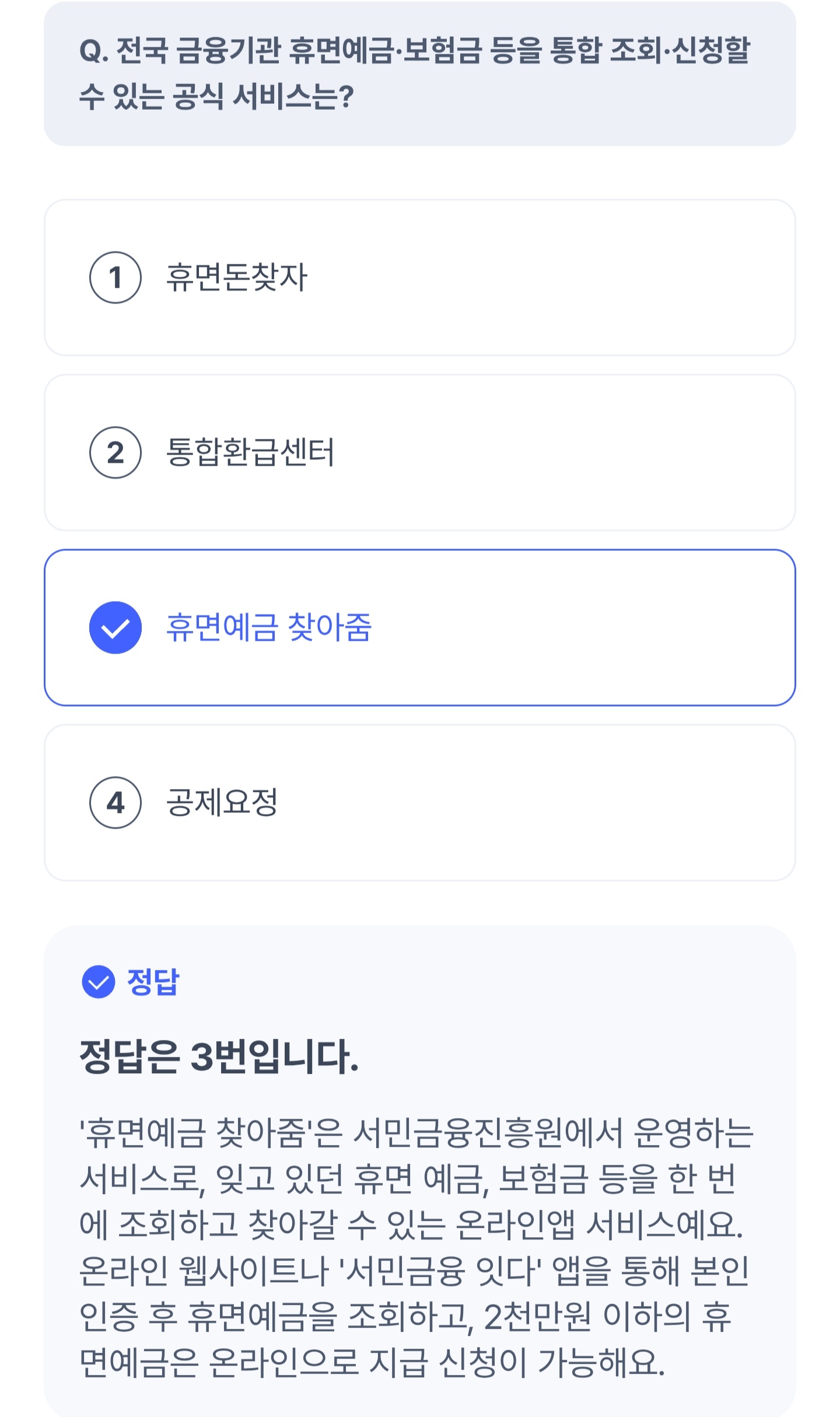Tap empty area of highlighted option 3 card
The height and width of the screenshot is (1417, 840).
click(583, 627)
